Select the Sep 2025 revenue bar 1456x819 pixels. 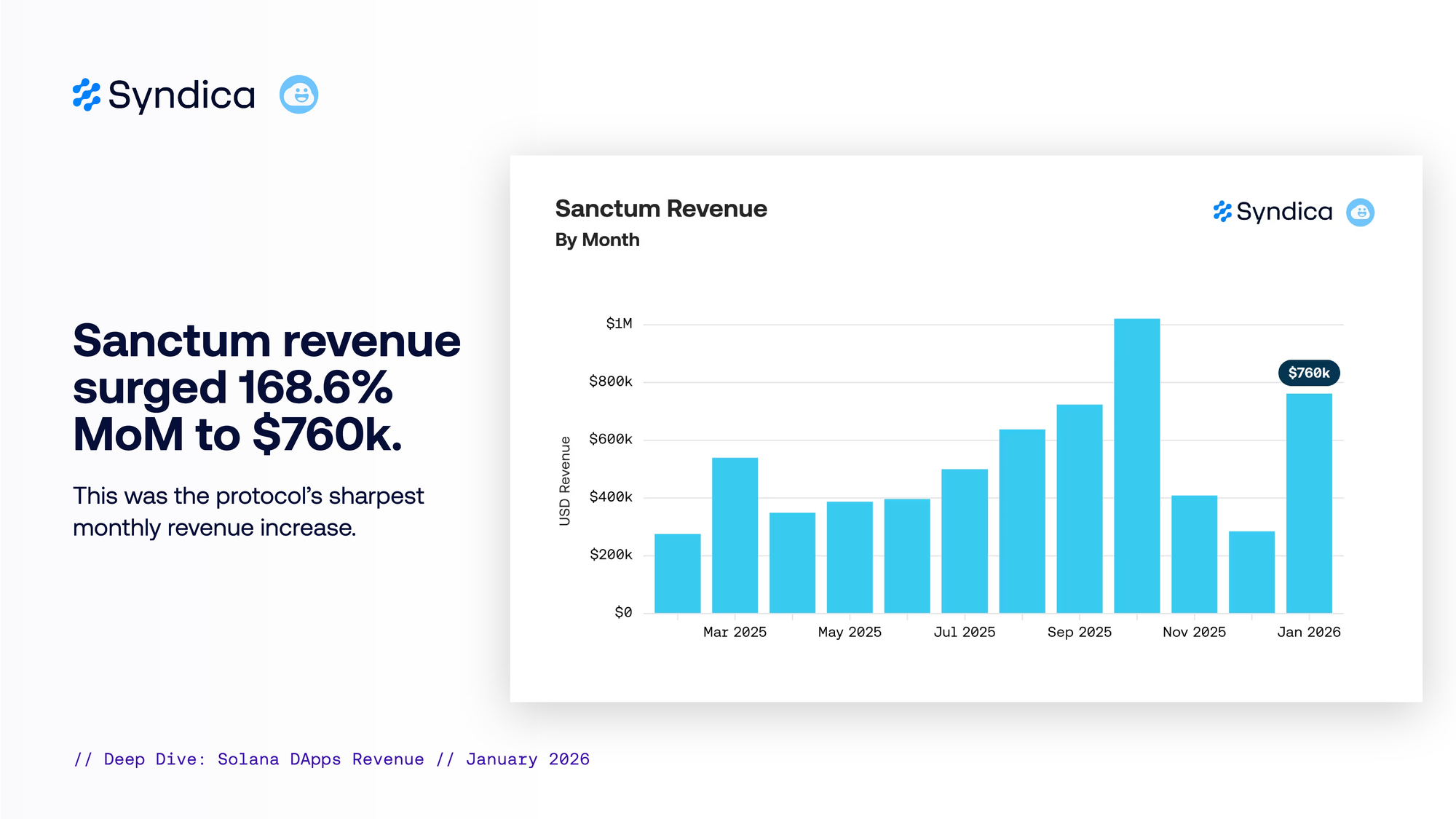click(1079, 509)
